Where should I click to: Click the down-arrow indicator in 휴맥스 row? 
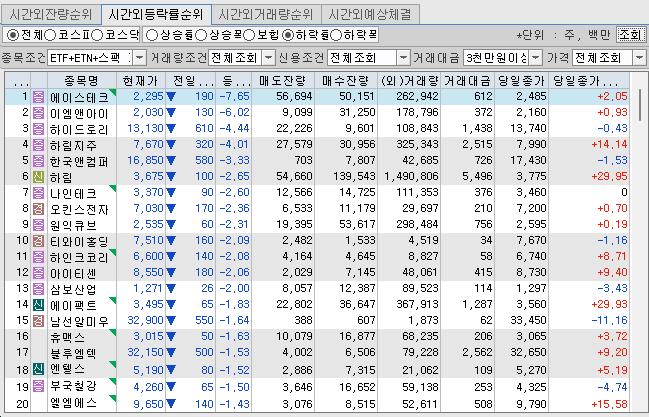(171, 337)
